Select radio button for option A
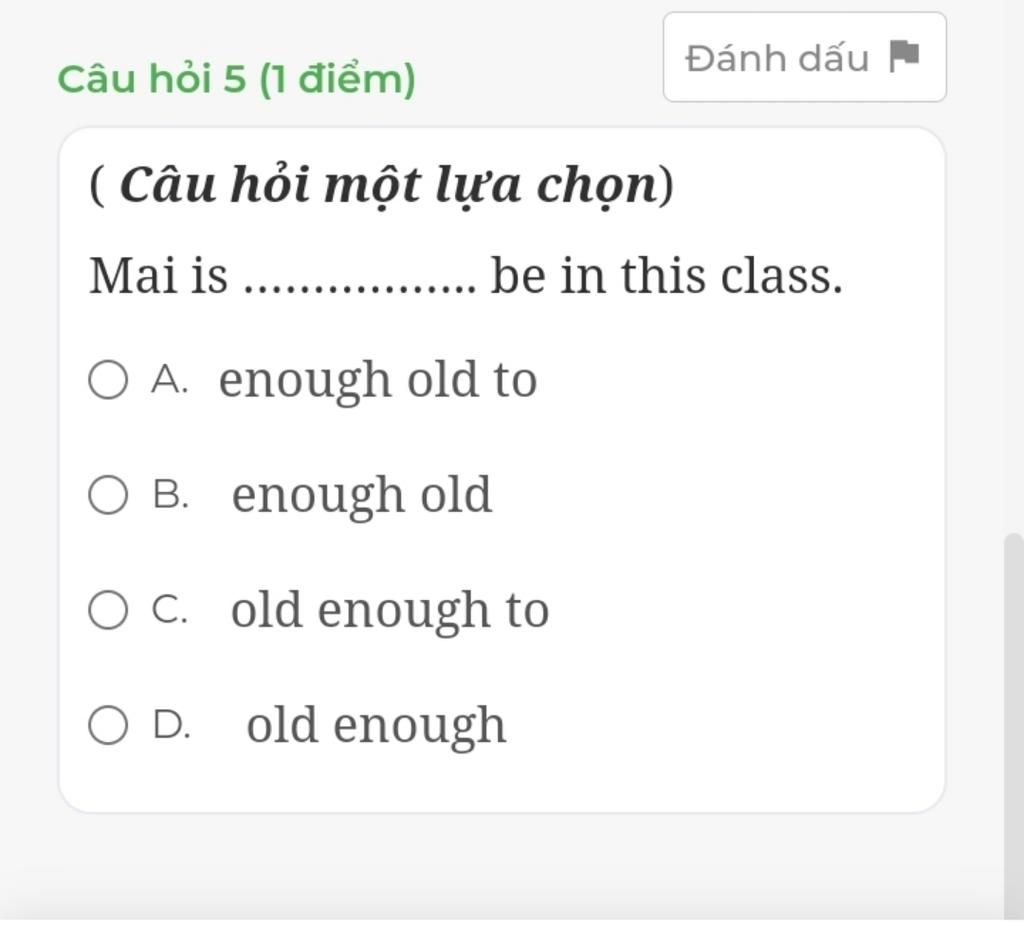 [x=108, y=381]
